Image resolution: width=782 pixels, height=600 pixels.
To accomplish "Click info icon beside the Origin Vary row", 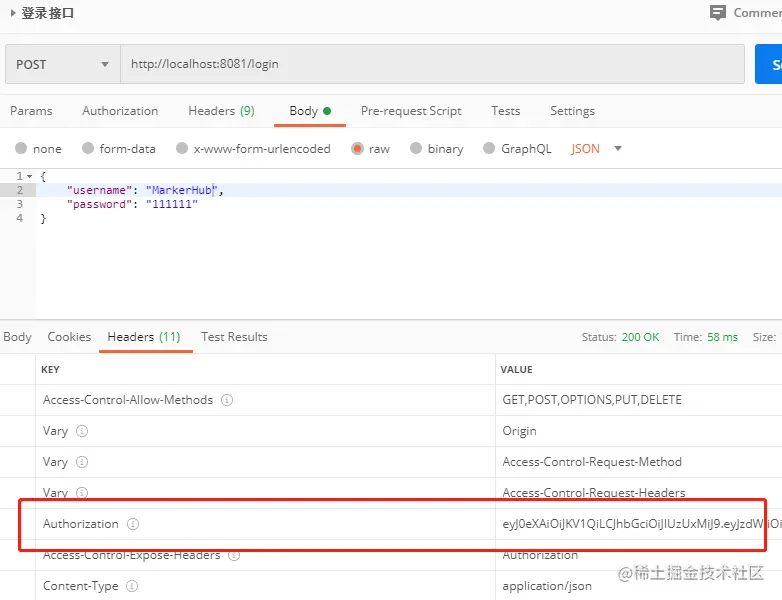I will point(82,431).
